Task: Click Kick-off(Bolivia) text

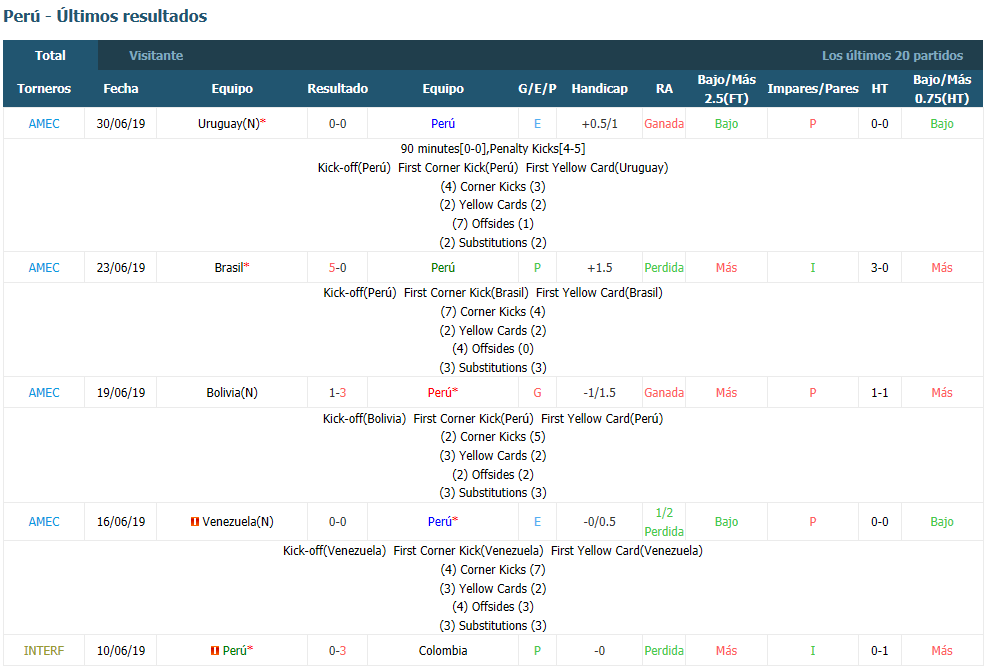Action: 364,419
